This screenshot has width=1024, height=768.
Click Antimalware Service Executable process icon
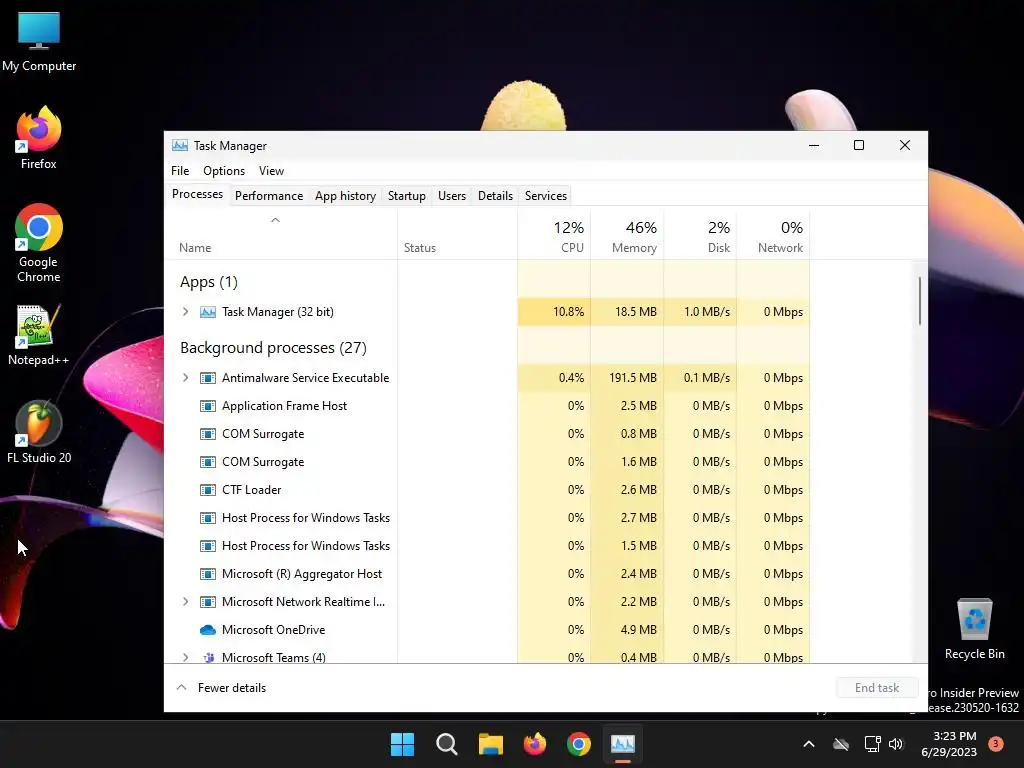click(x=208, y=378)
